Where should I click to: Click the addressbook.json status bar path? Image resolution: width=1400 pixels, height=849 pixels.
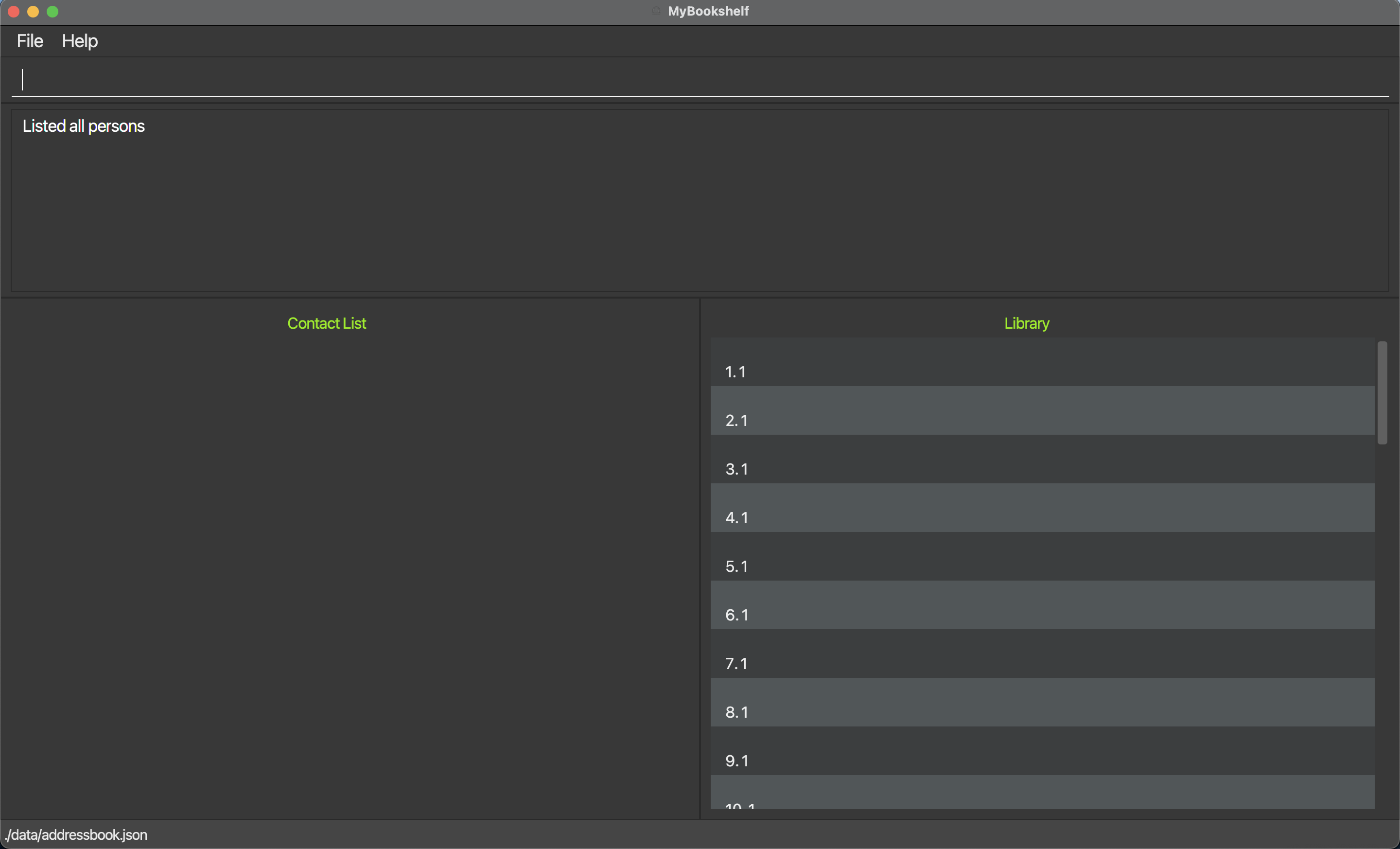[76, 835]
